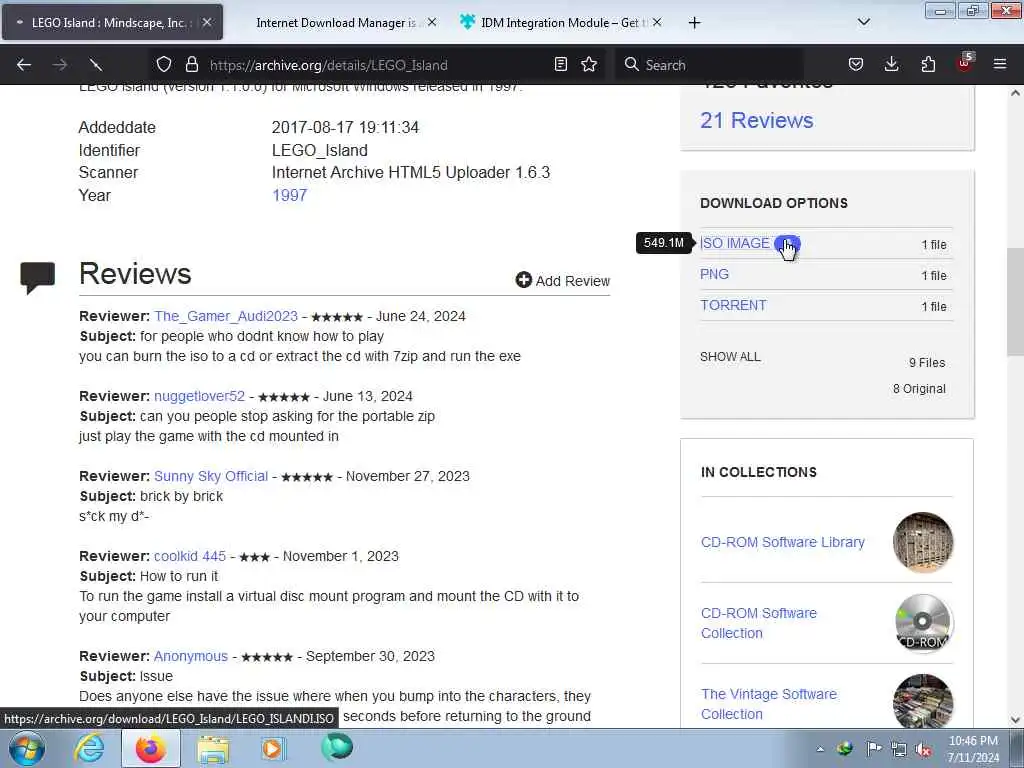Click the CD-ROM disc thumbnail
This screenshot has width=1024, height=768.
923,623
